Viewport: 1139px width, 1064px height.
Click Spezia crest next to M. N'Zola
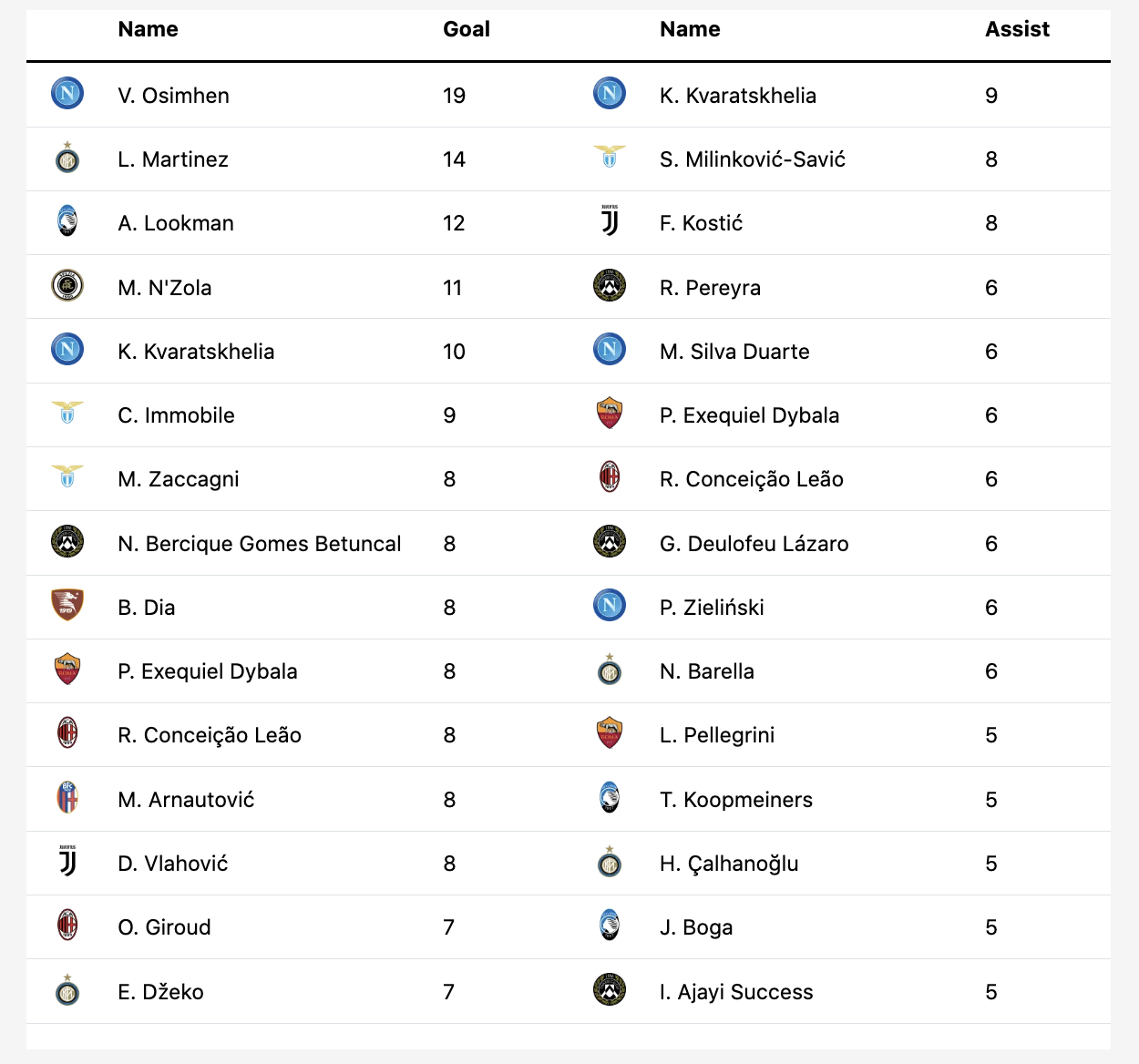pyautogui.click(x=67, y=286)
